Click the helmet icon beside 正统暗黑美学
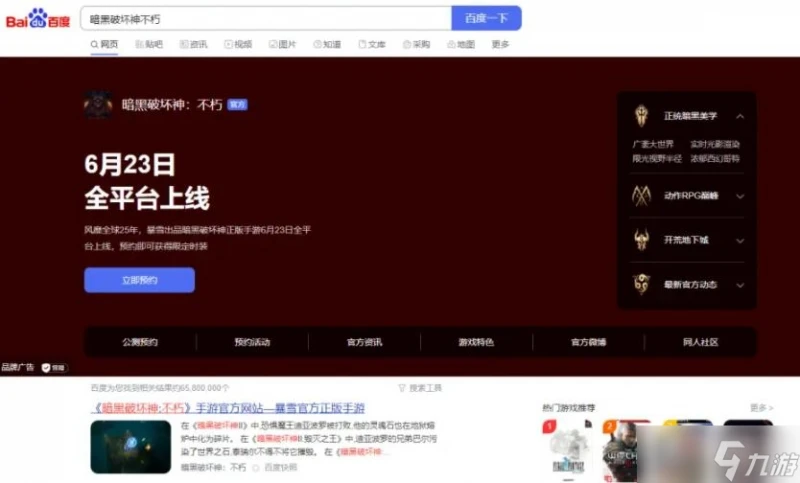The height and width of the screenshot is (483, 800). click(x=641, y=116)
